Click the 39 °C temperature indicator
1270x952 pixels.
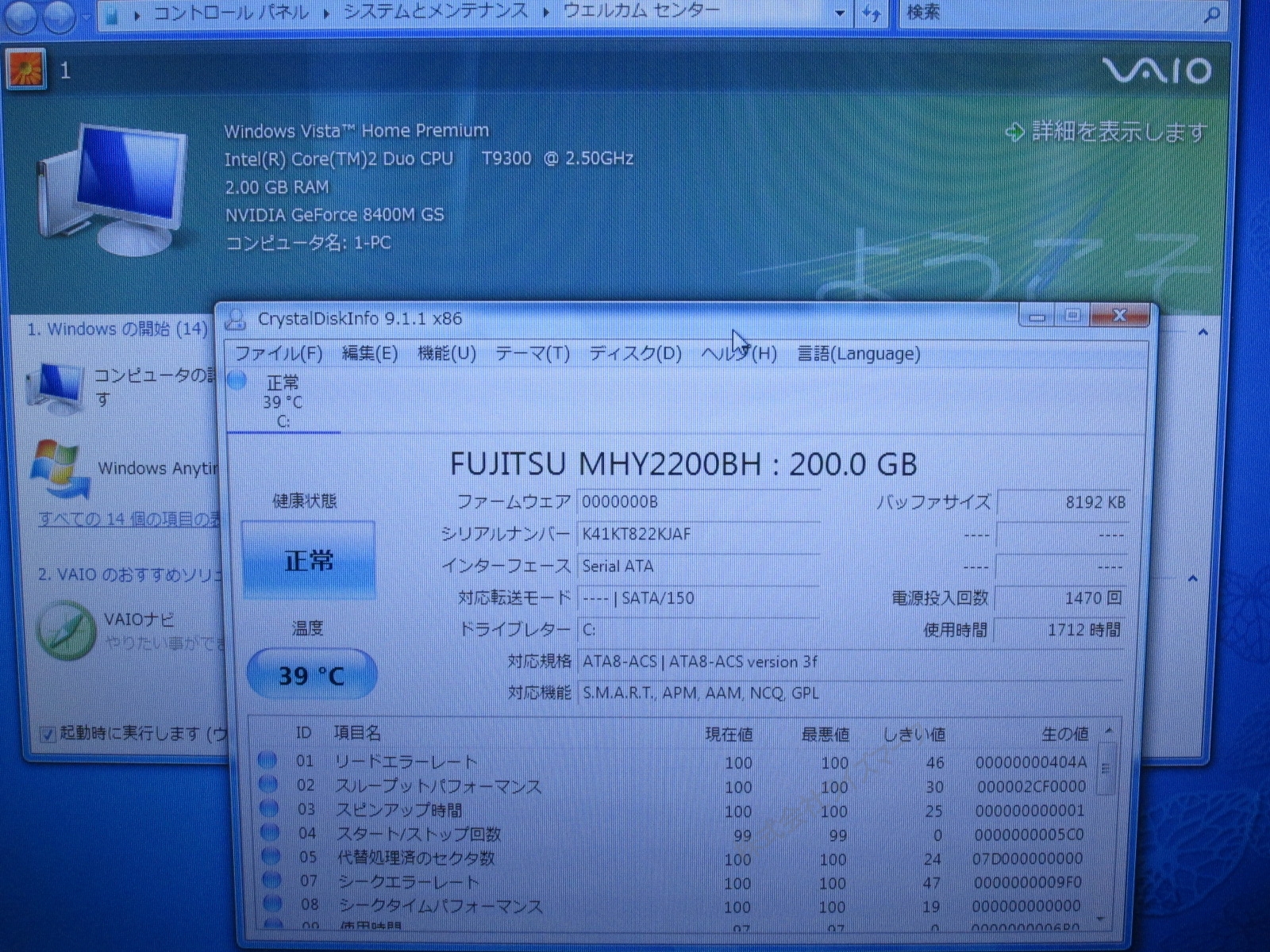[311, 675]
